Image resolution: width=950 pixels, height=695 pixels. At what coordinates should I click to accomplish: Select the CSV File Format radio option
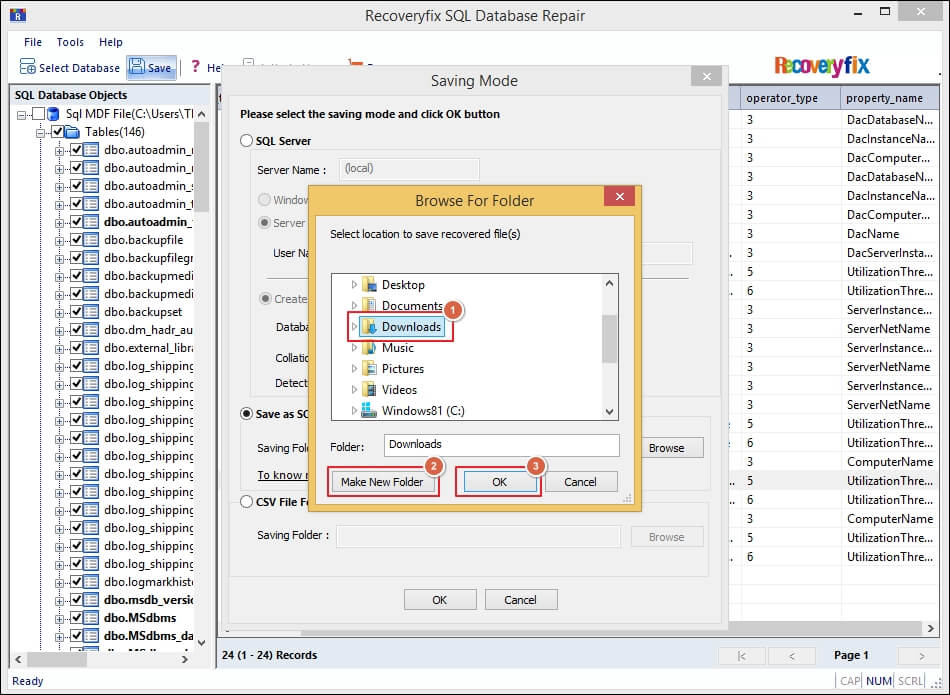(246, 502)
